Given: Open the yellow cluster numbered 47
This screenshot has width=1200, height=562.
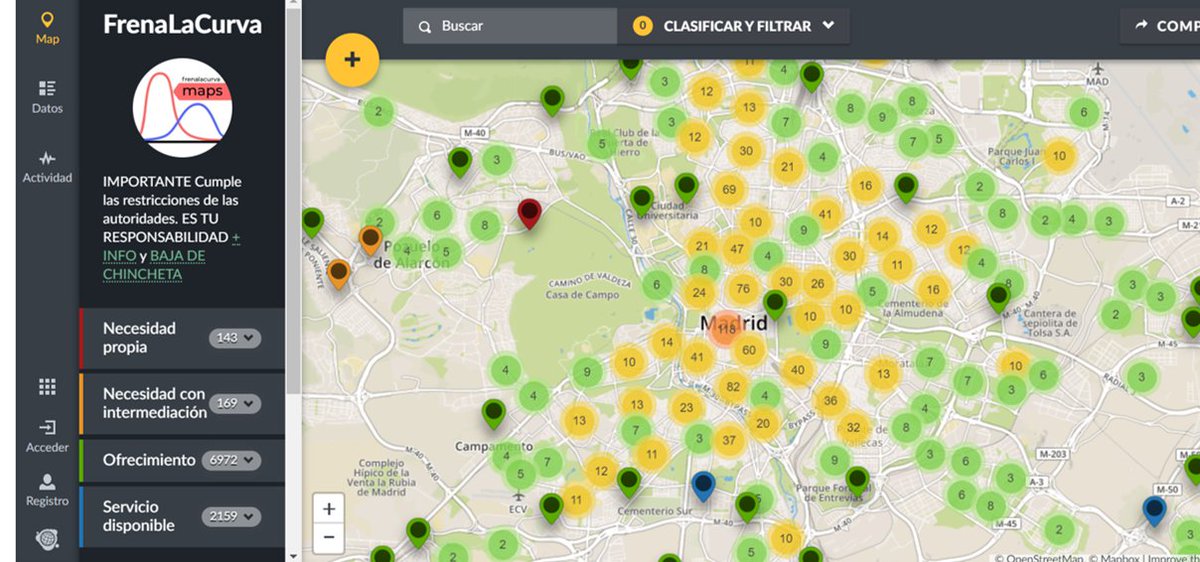Looking at the screenshot, I should click(737, 249).
